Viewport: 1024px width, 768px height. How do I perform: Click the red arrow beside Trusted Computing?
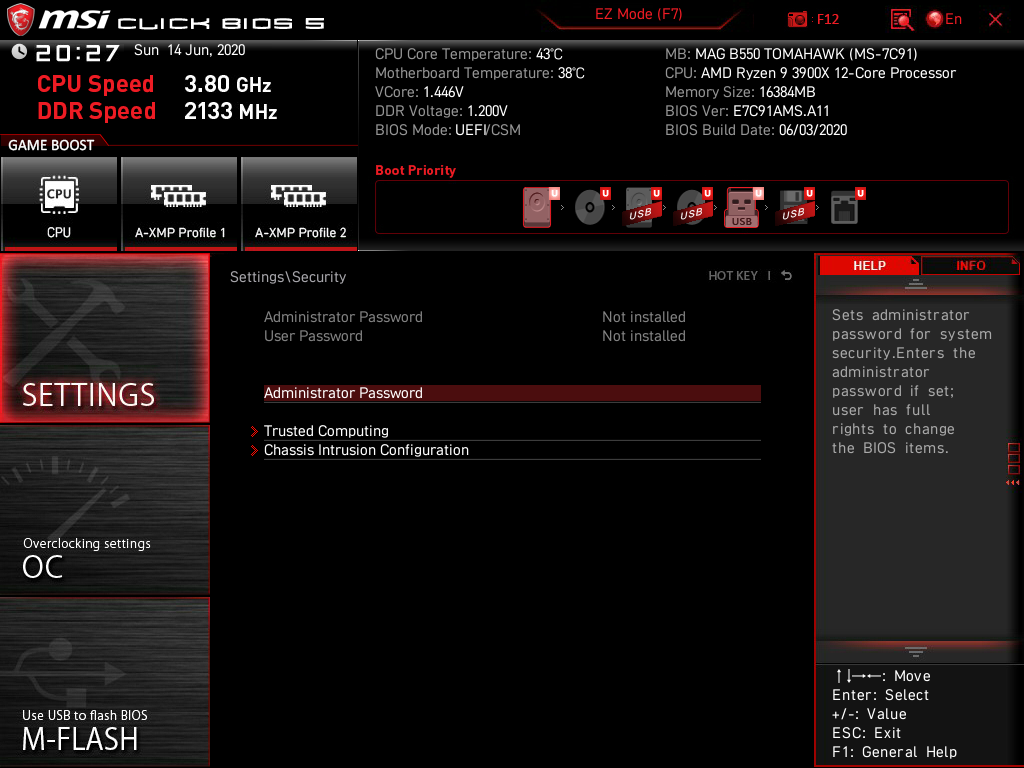click(x=254, y=431)
